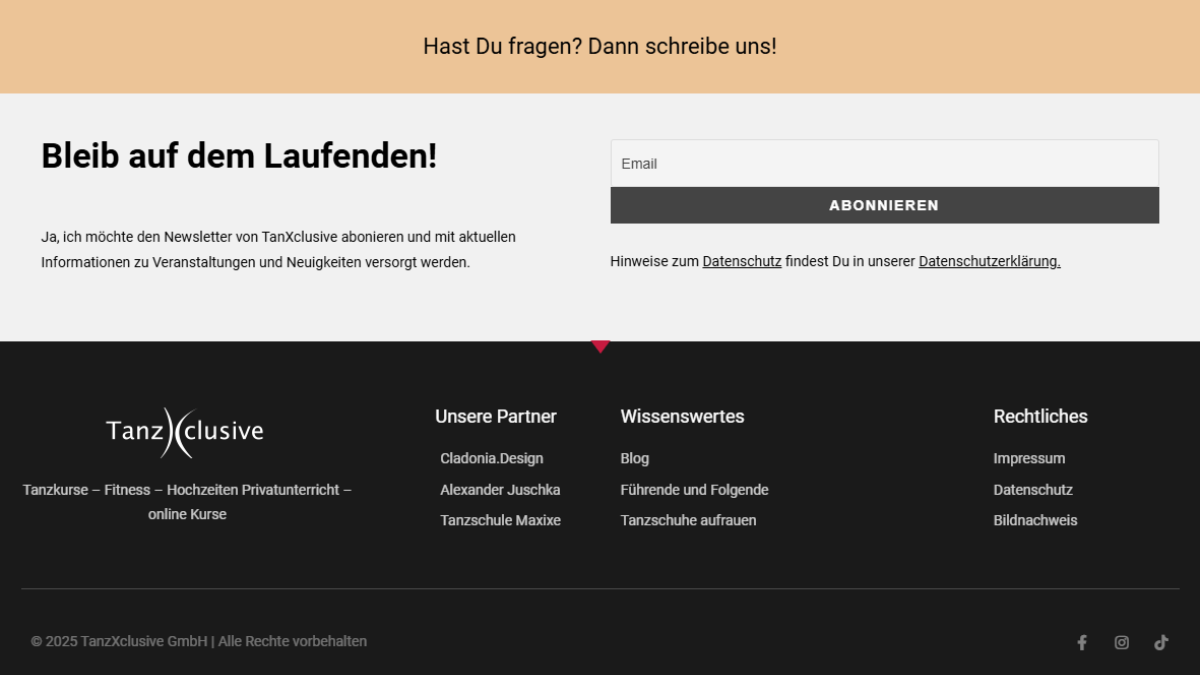Type in the Email input field
1200x675 pixels.
[x=884, y=164]
